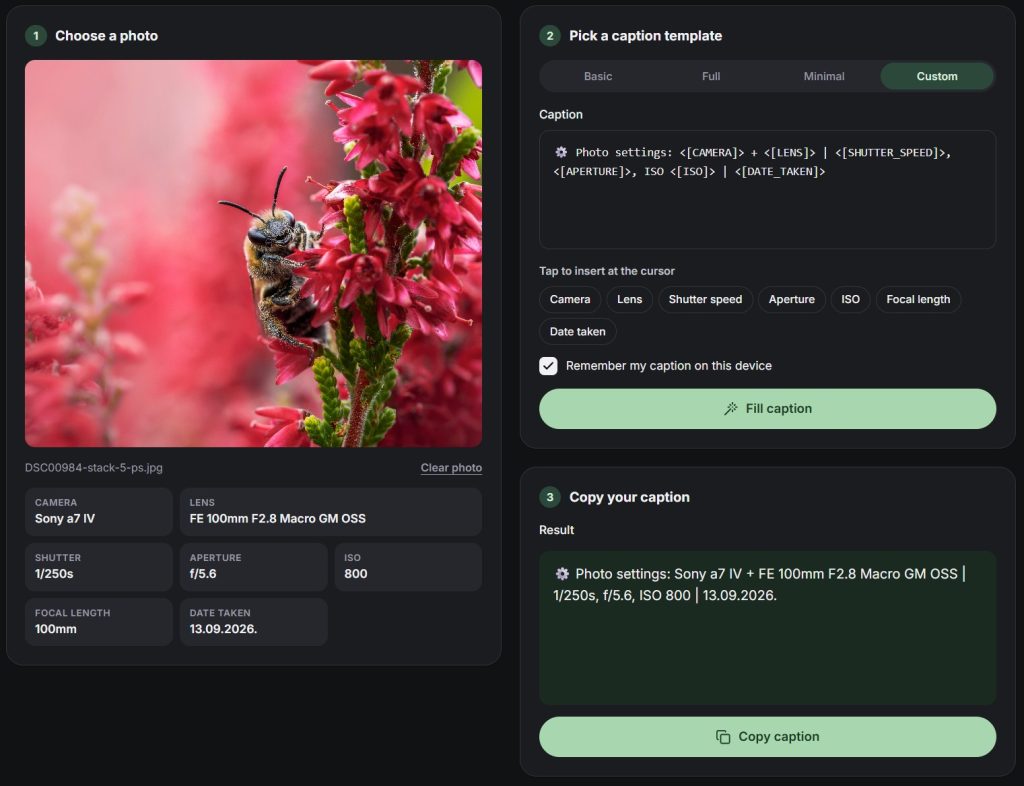1024x786 pixels.
Task: Click the Lens value FE 100mm F2.8 Macro GM OSS
Action: [278, 518]
